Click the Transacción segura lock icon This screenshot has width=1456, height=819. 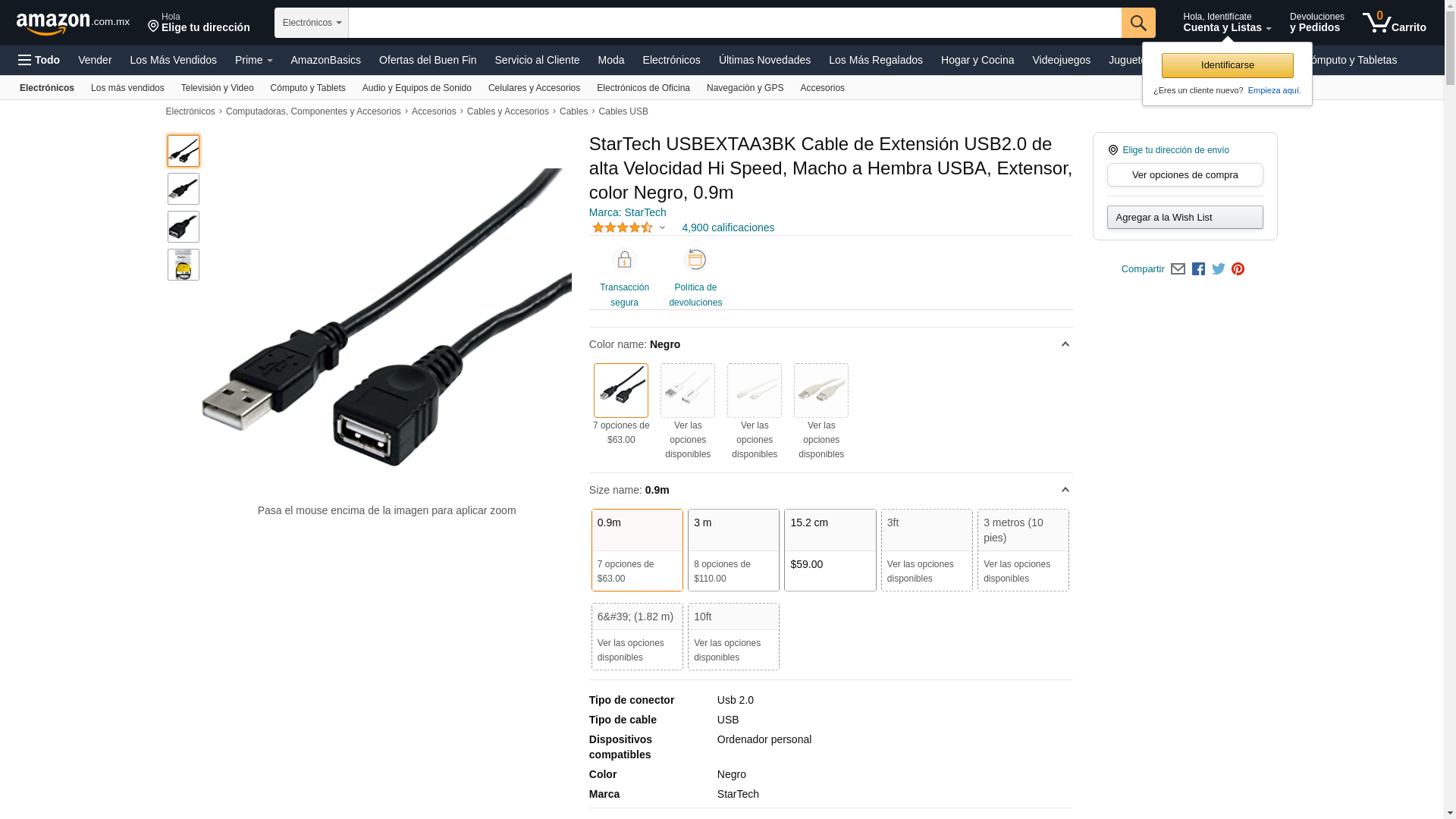(x=624, y=260)
